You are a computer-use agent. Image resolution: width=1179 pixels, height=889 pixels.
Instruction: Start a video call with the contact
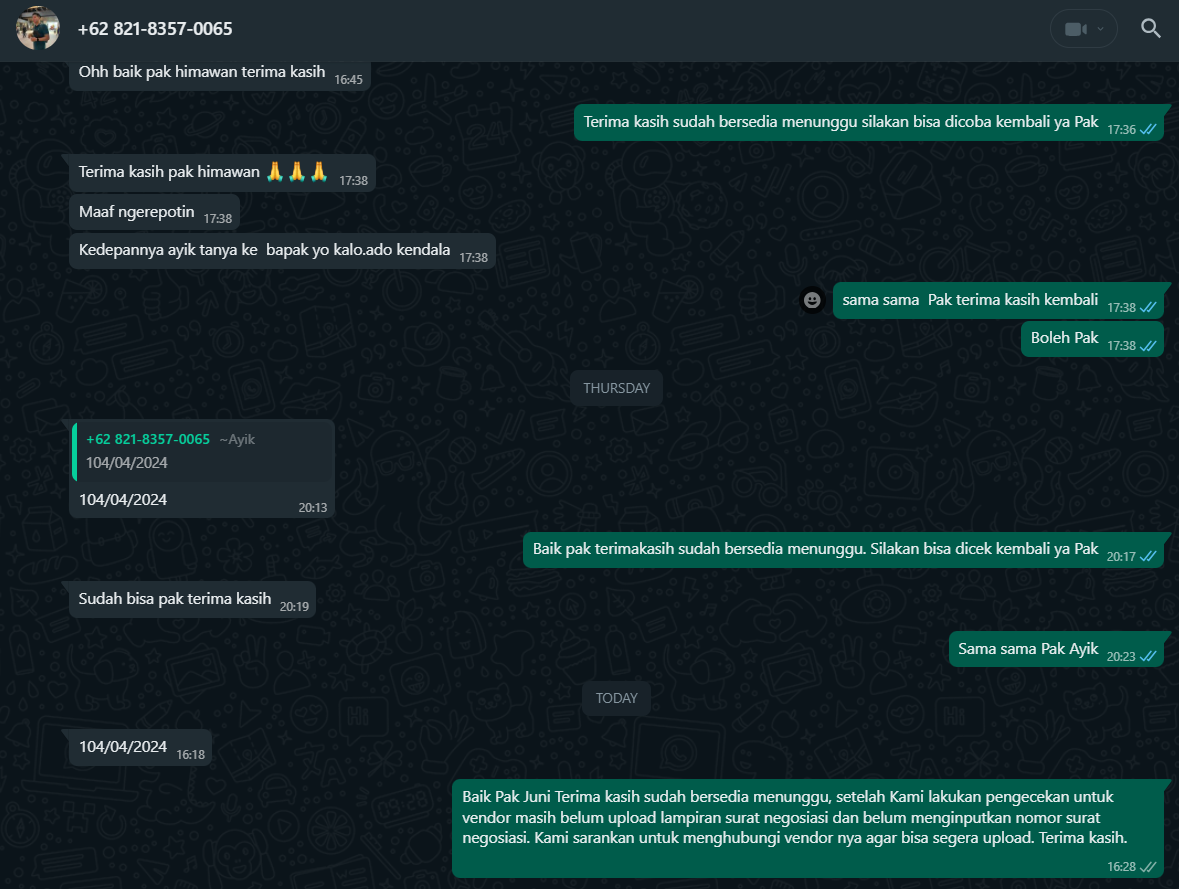pos(1075,29)
